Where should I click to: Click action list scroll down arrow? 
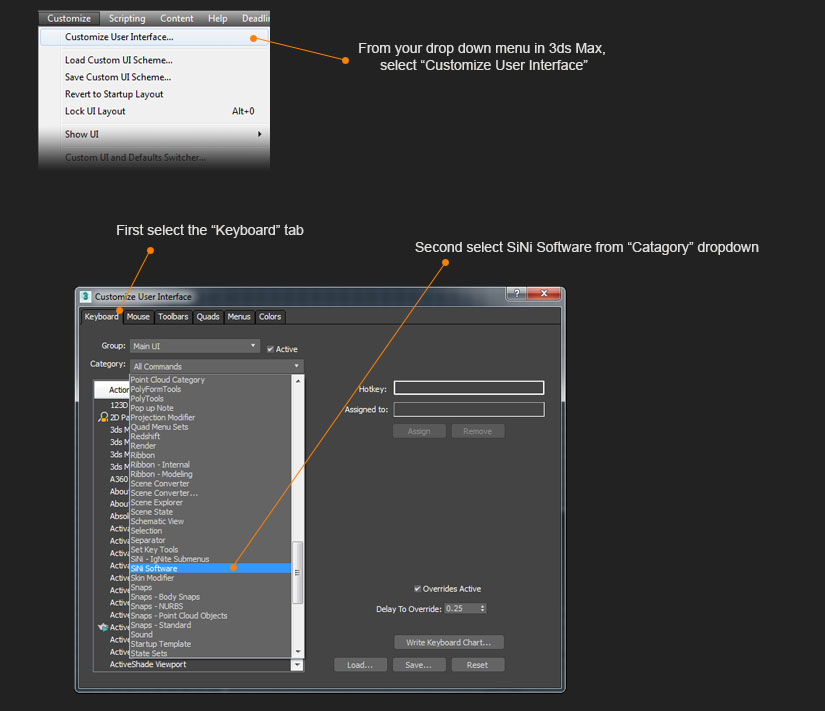pos(298,665)
